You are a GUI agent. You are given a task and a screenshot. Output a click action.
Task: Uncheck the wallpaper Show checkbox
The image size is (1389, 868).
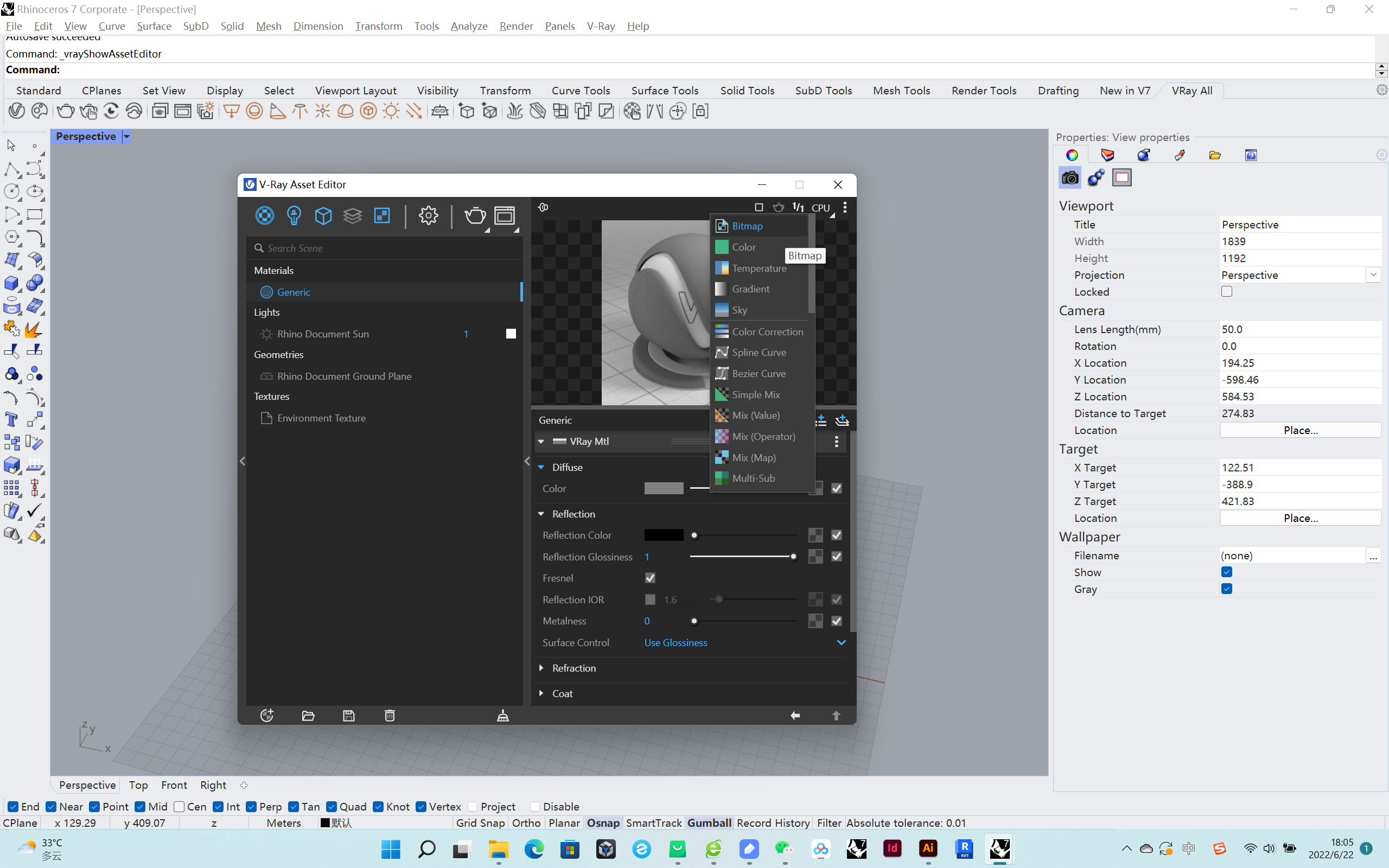point(1227,572)
